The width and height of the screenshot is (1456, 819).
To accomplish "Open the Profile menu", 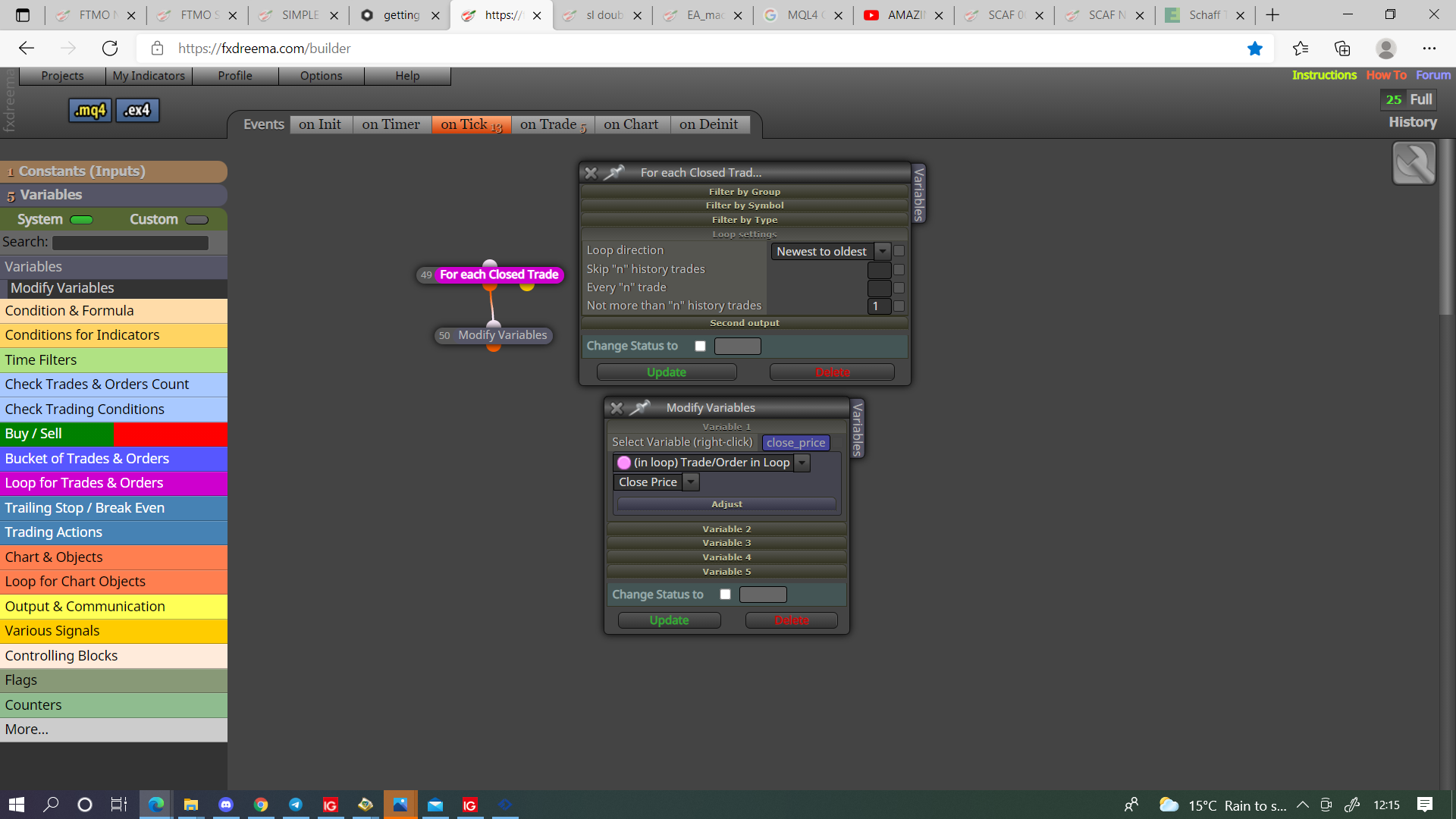I will coord(235,76).
